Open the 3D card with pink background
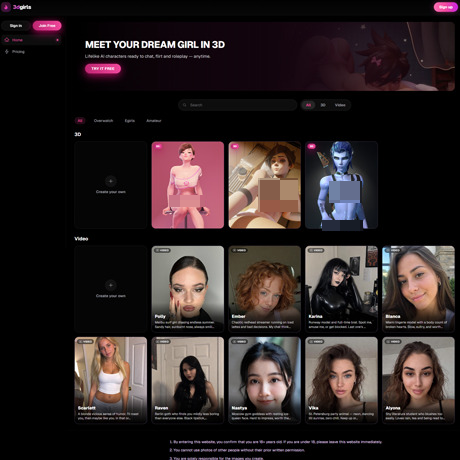 click(x=188, y=185)
